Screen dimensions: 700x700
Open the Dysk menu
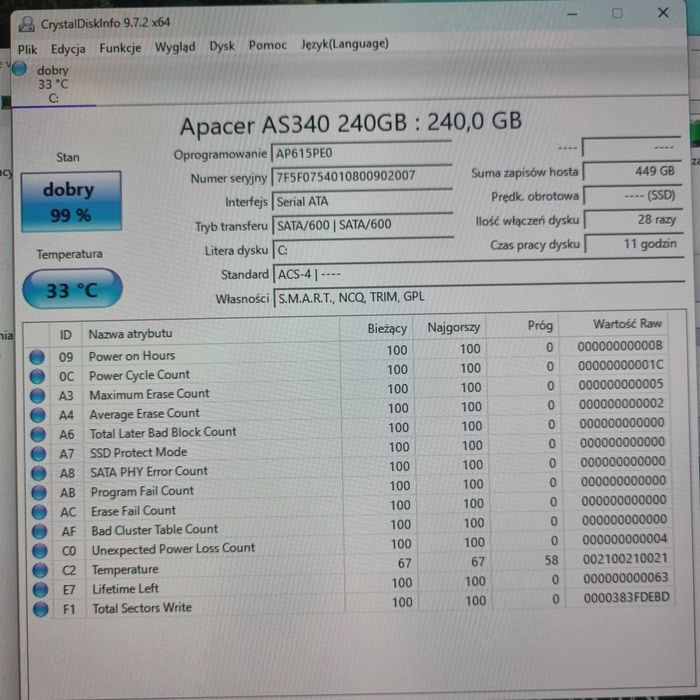click(222, 46)
